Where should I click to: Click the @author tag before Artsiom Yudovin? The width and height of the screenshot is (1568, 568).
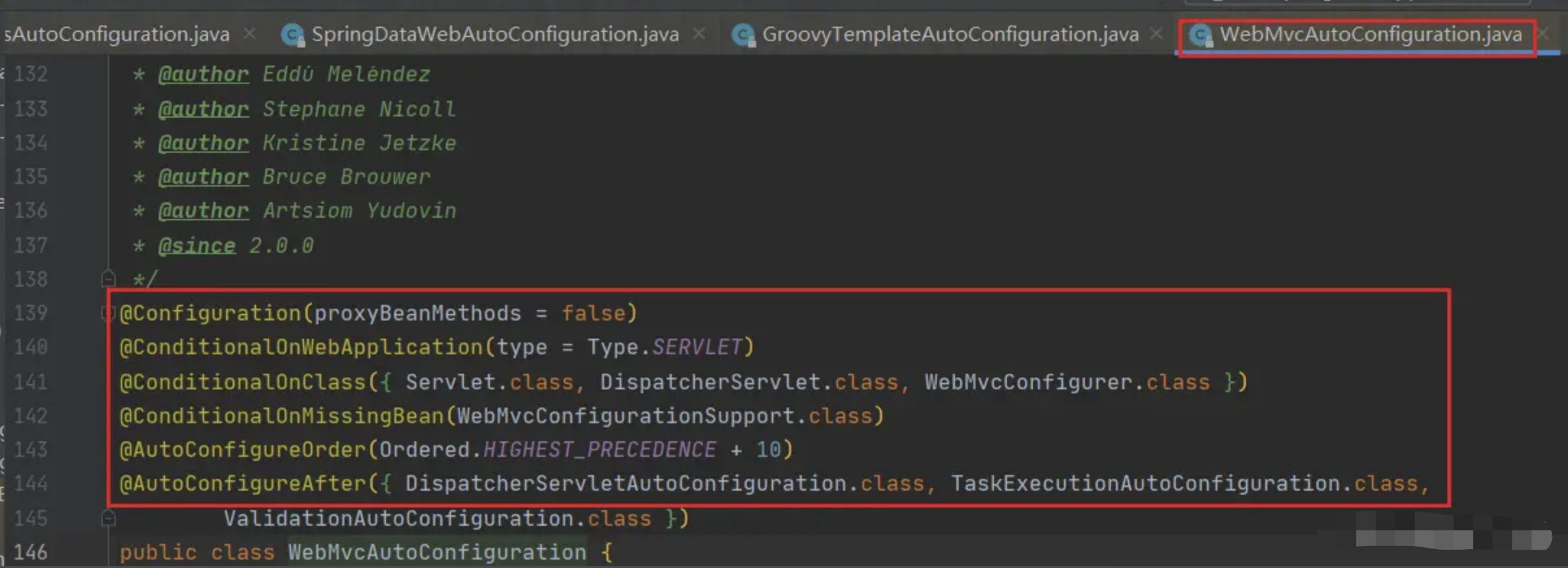tap(203, 211)
